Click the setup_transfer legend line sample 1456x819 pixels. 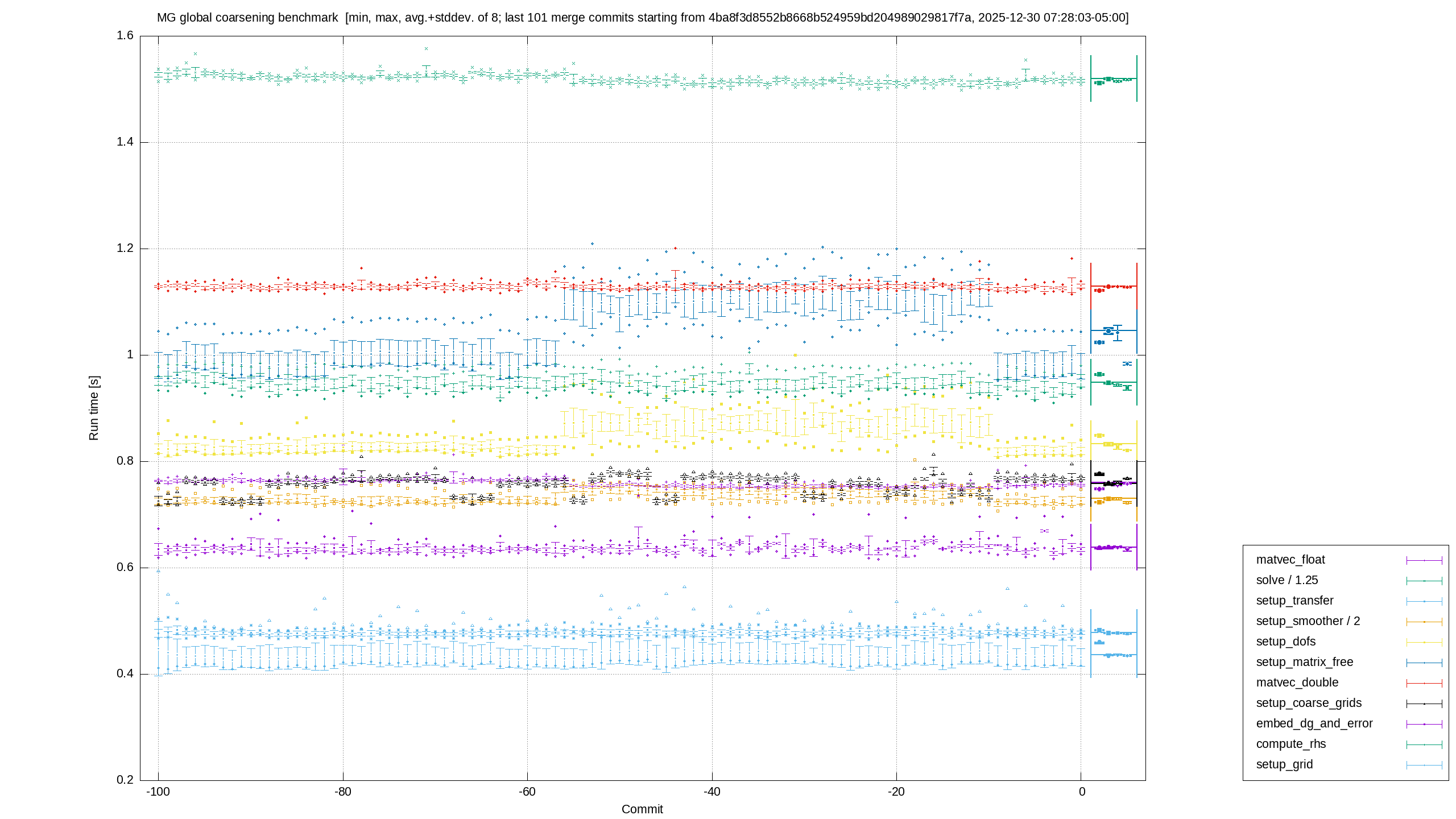(1424, 601)
